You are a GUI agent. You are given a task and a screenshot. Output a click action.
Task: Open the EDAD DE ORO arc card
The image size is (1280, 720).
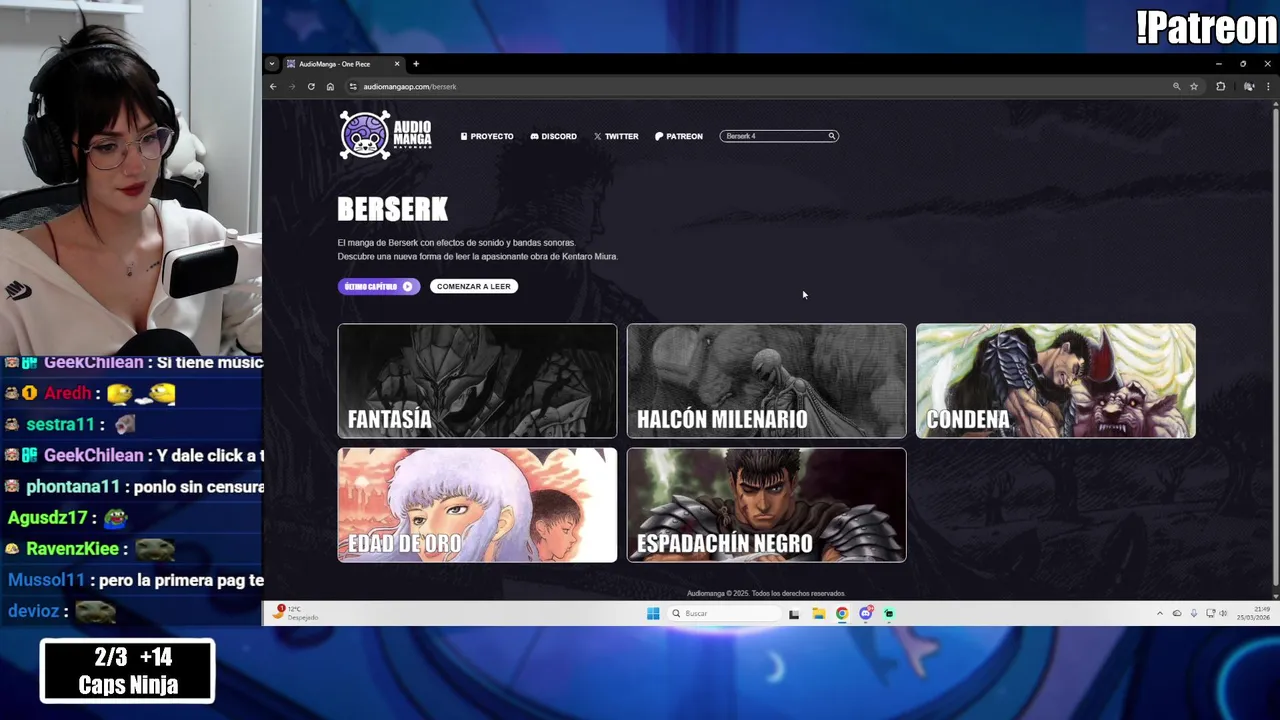477,505
